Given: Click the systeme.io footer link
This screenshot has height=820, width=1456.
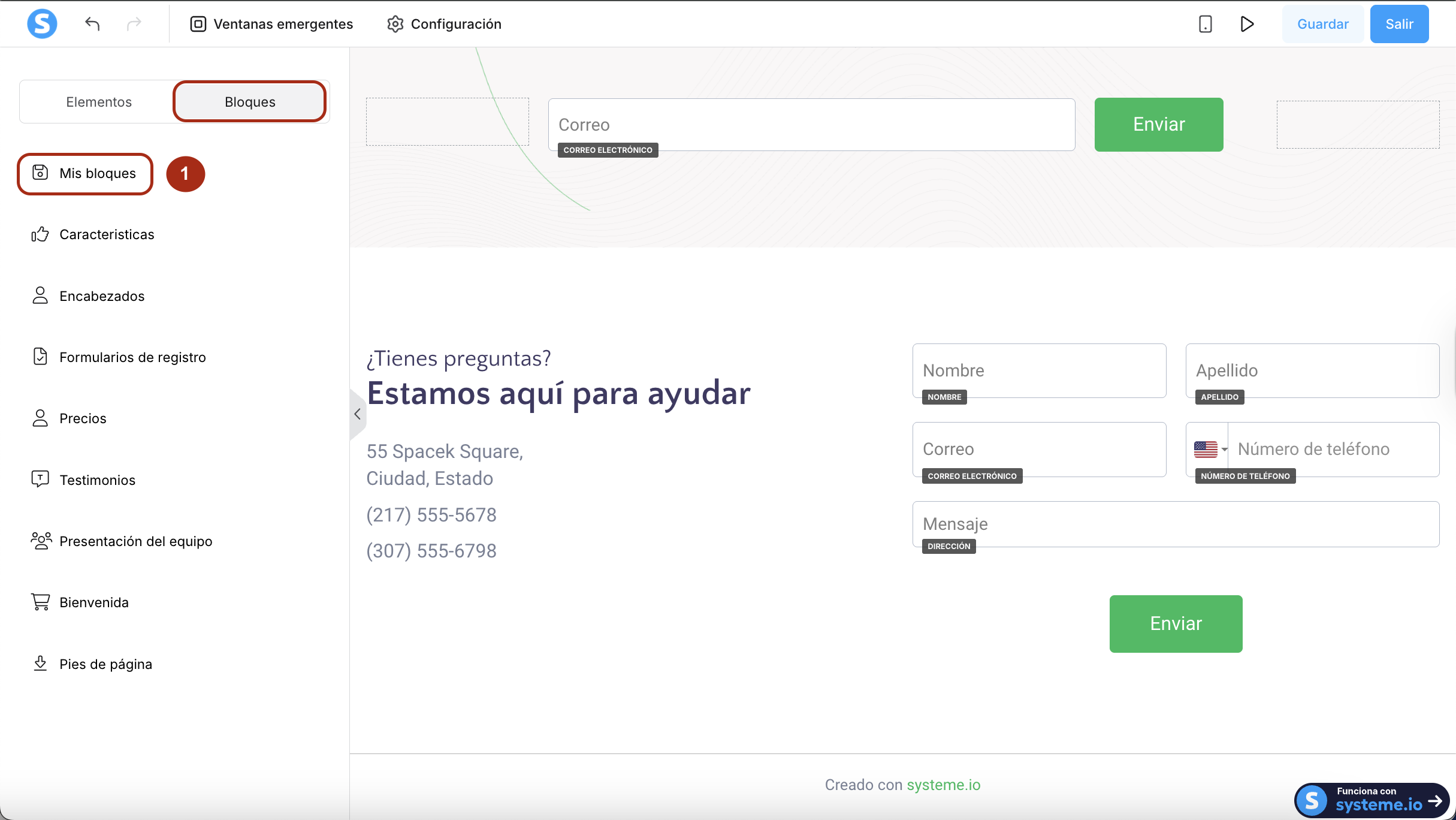Looking at the screenshot, I should [943, 785].
